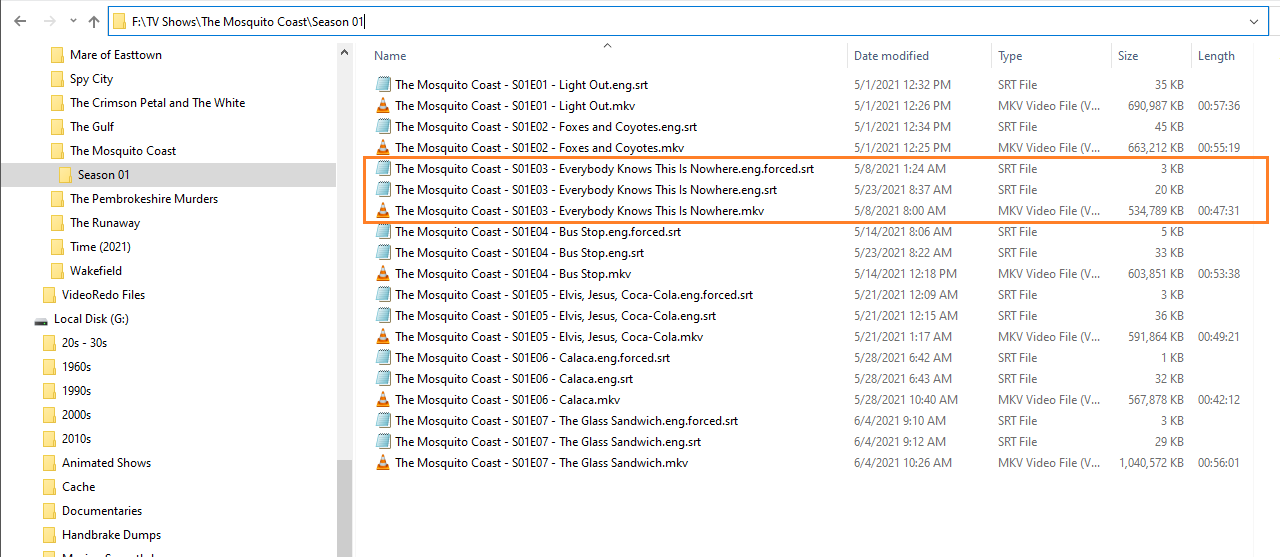Click icon of S01E06 Calaca.eng.srt
The image size is (1280, 557).
pyautogui.click(x=382, y=379)
